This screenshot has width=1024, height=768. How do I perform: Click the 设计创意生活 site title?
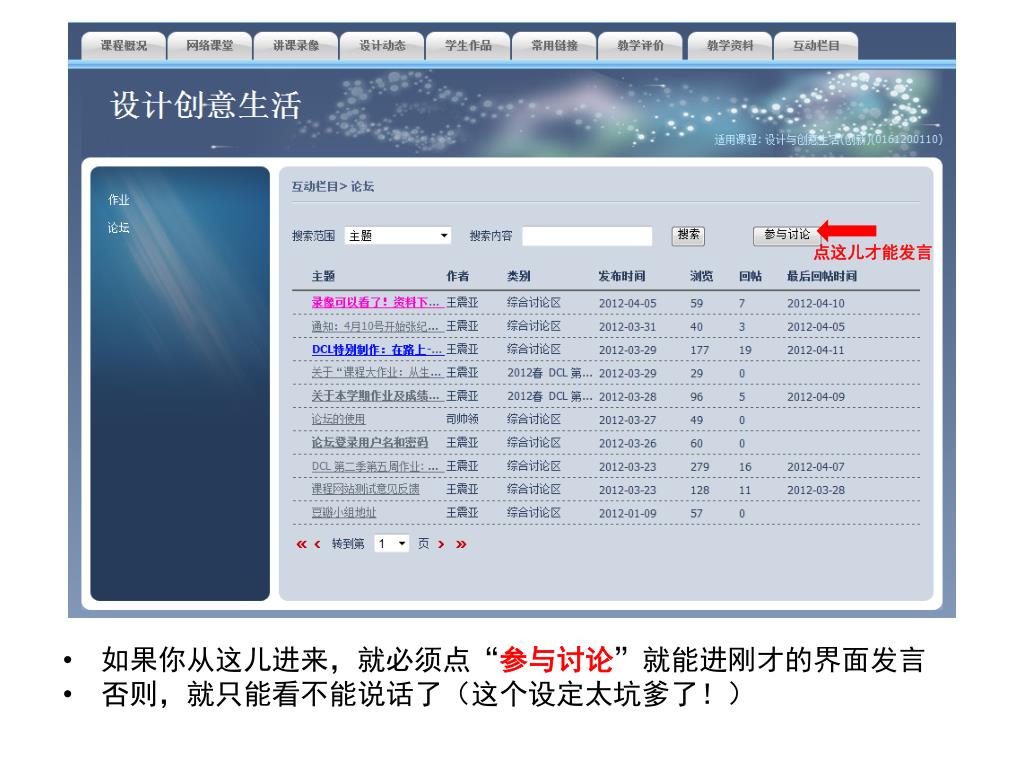(x=206, y=105)
